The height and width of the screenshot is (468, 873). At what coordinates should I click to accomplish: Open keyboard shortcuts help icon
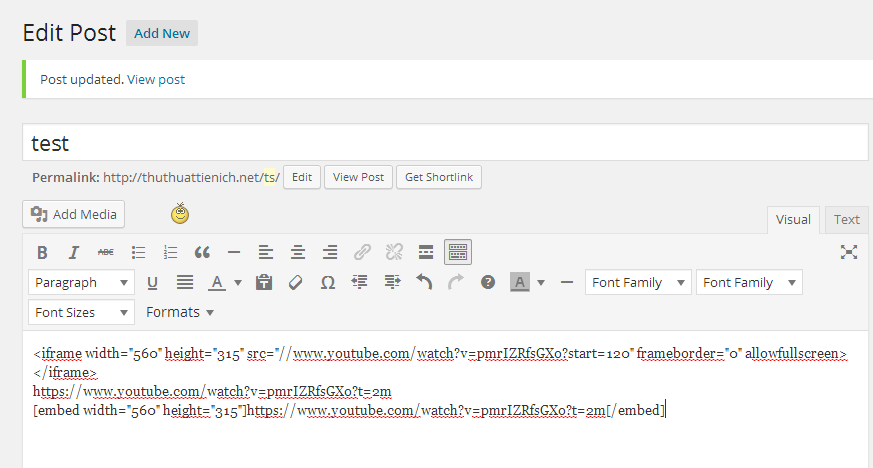[488, 283]
